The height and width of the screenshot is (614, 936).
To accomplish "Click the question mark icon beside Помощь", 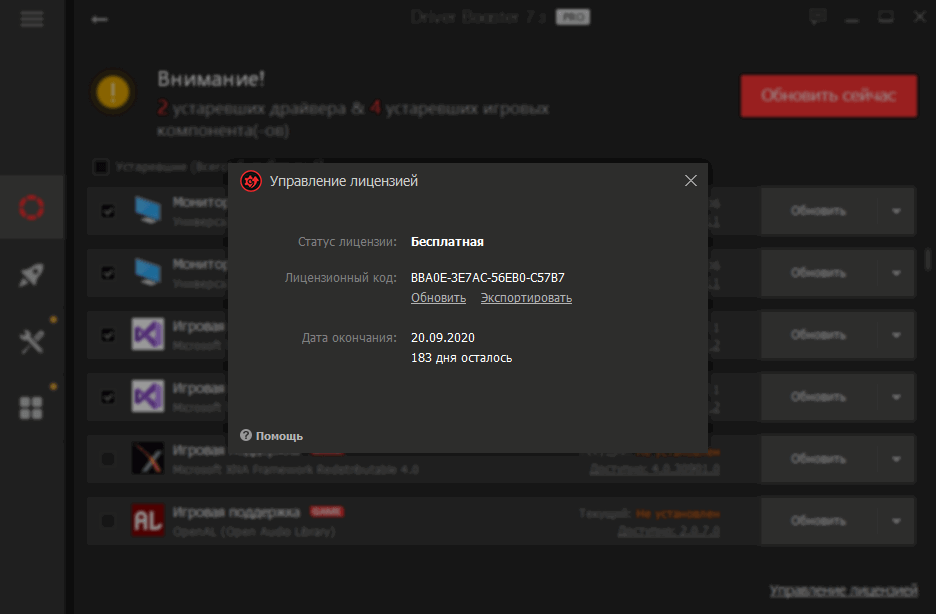I will coord(245,435).
